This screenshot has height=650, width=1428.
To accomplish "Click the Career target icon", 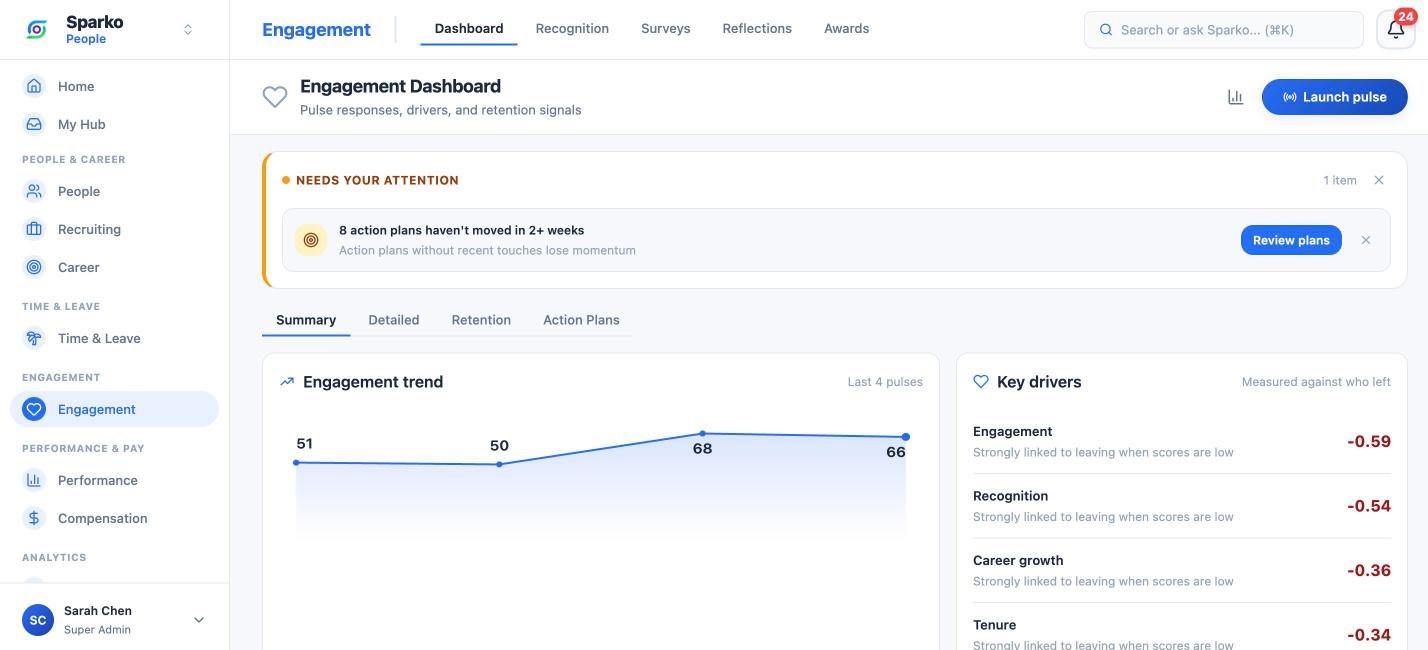I will [x=34, y=267].
